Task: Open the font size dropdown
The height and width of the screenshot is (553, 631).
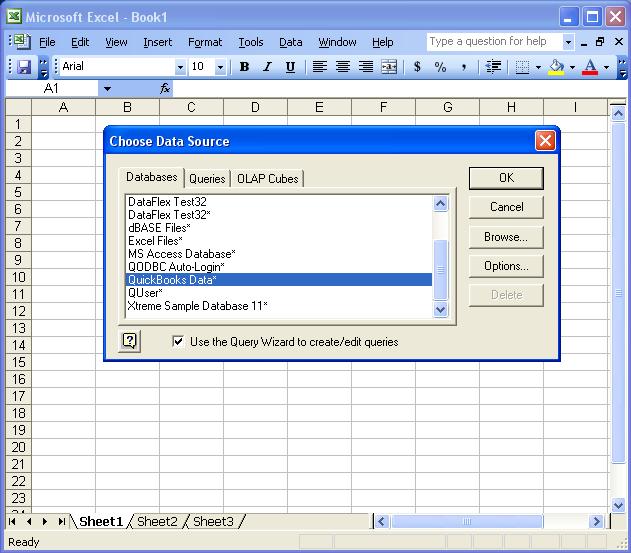Action: tap(220, 67)
